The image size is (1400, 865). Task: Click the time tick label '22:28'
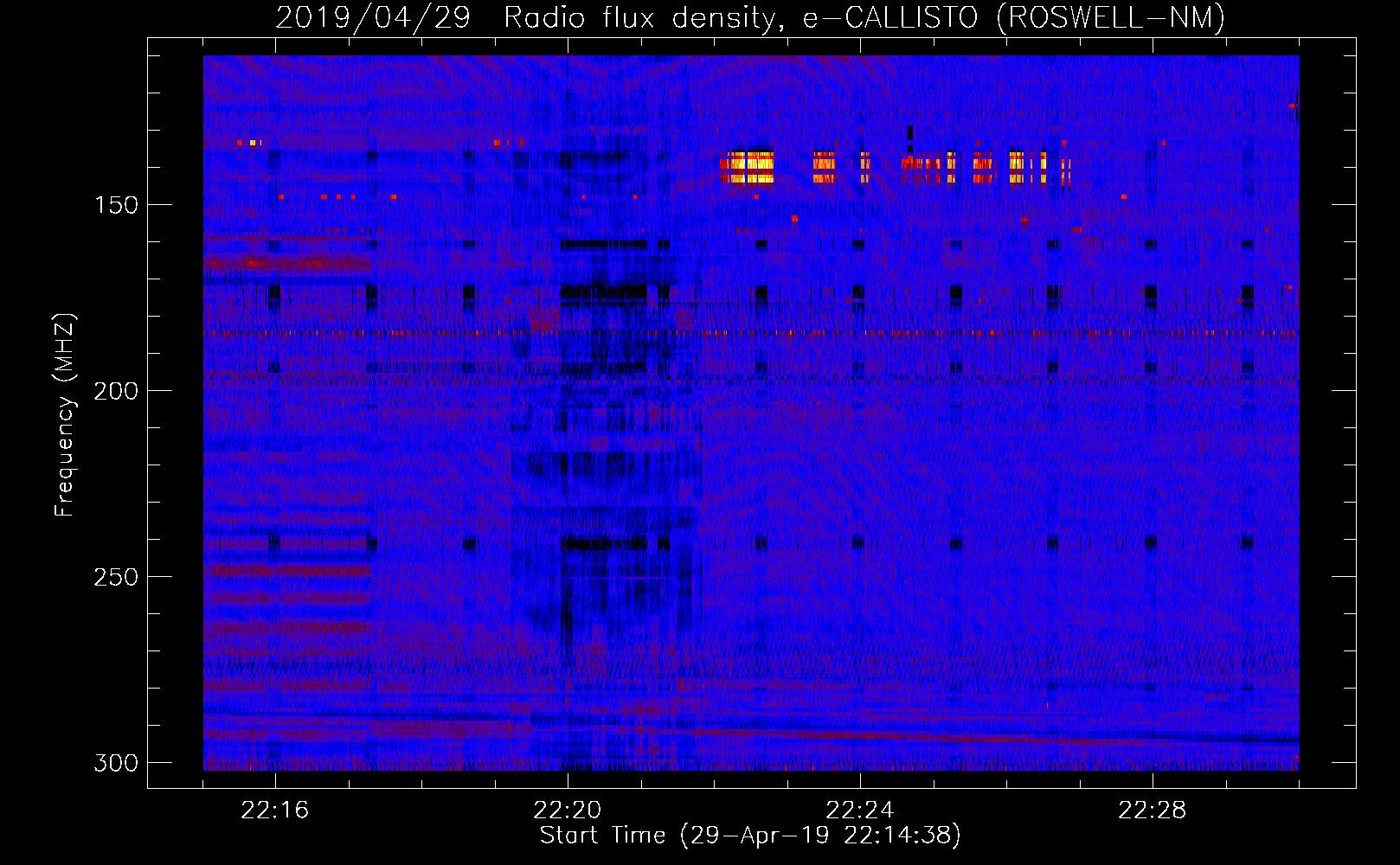(1153, 811)
